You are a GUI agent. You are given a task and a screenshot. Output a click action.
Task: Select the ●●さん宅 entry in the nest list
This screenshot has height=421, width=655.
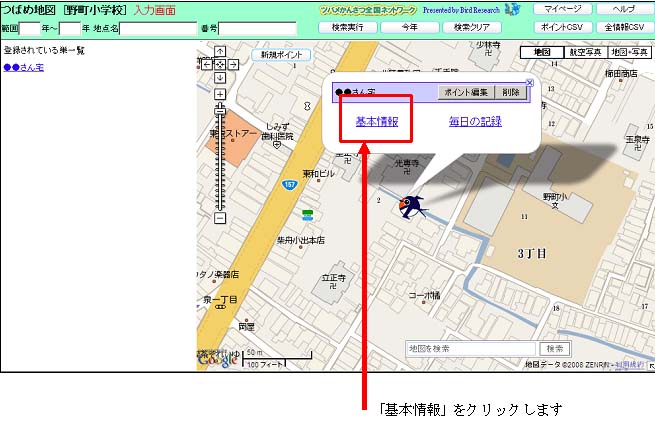(24, 67)
